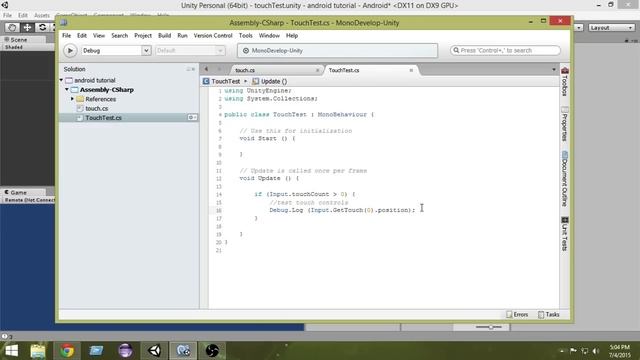
Task: Open the Unity Layout dropdown
Action: 611,28
